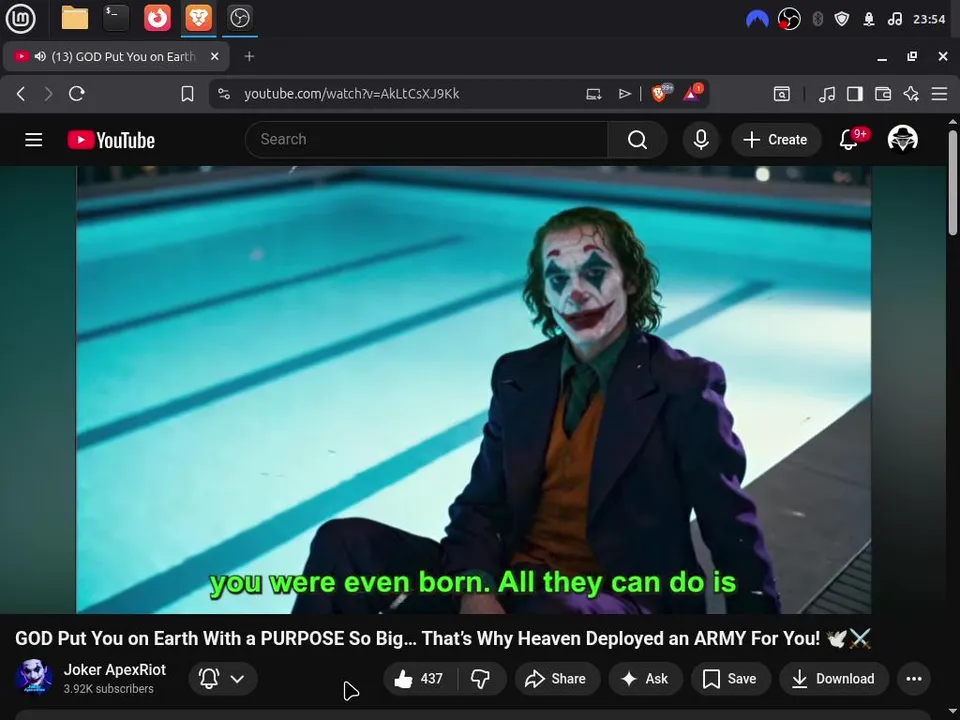Like the video with 437 likes
This screenshot has height=720, width=960.
coord(419,678)
